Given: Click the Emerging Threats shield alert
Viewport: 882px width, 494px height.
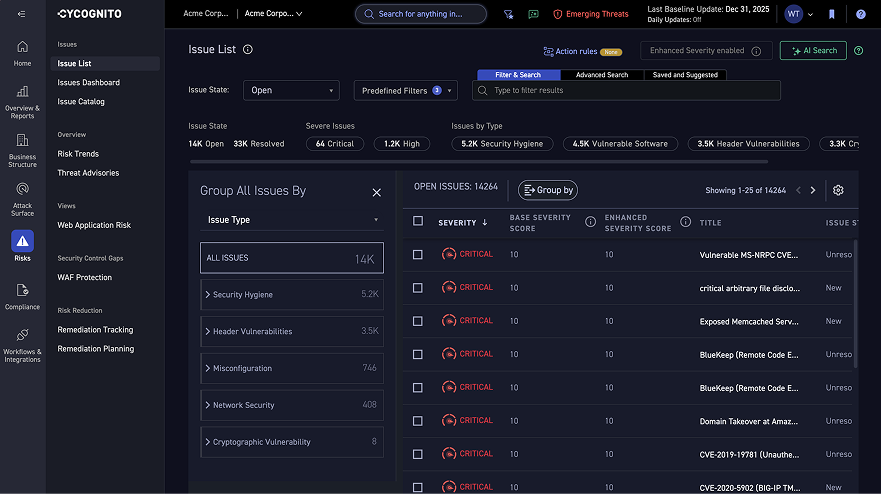Looking at the screenshot, I should pos(591,14).
